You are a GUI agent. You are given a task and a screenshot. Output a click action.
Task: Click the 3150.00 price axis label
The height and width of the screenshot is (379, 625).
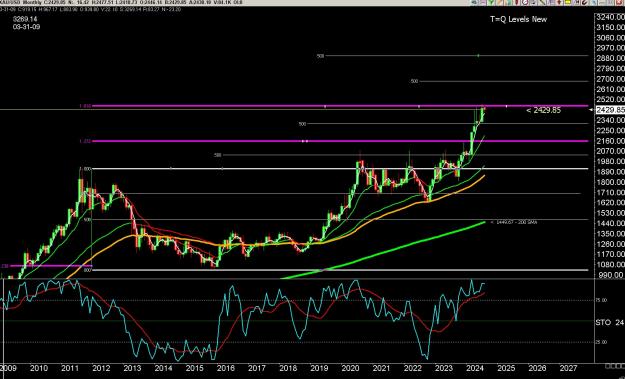[x=610, y=27]
